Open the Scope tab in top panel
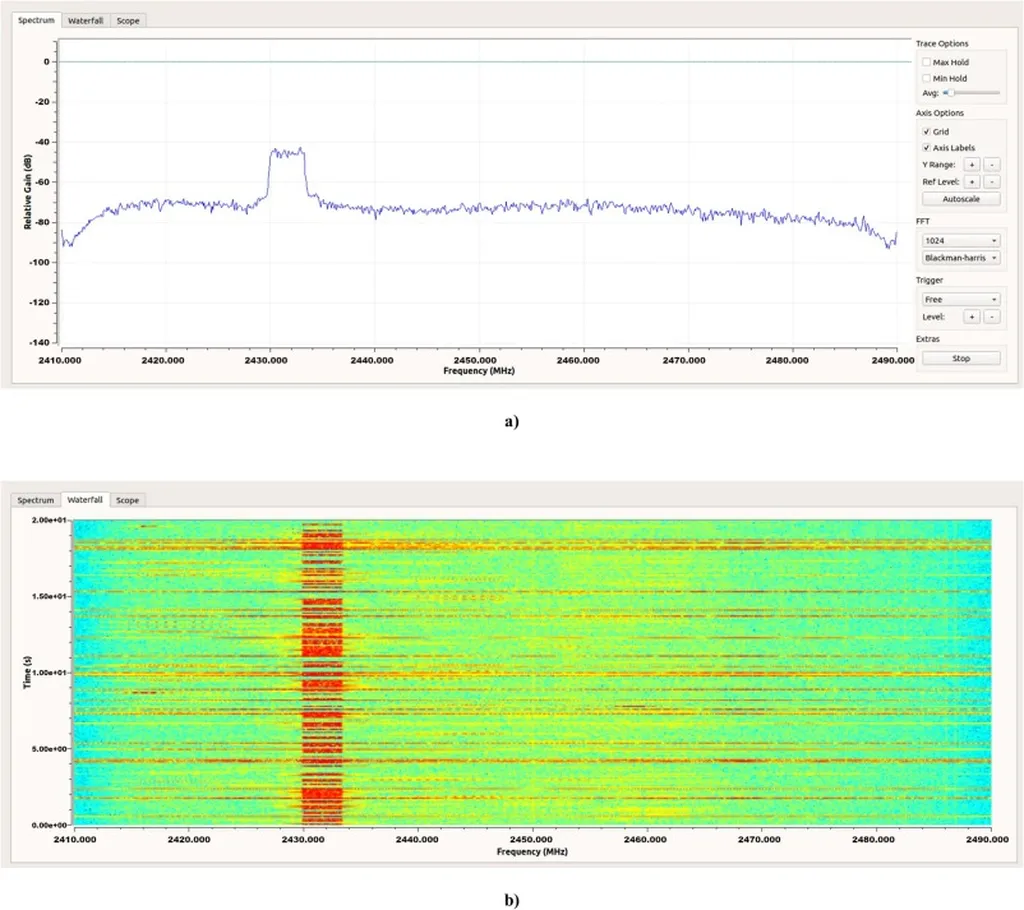 coord(128,20)
